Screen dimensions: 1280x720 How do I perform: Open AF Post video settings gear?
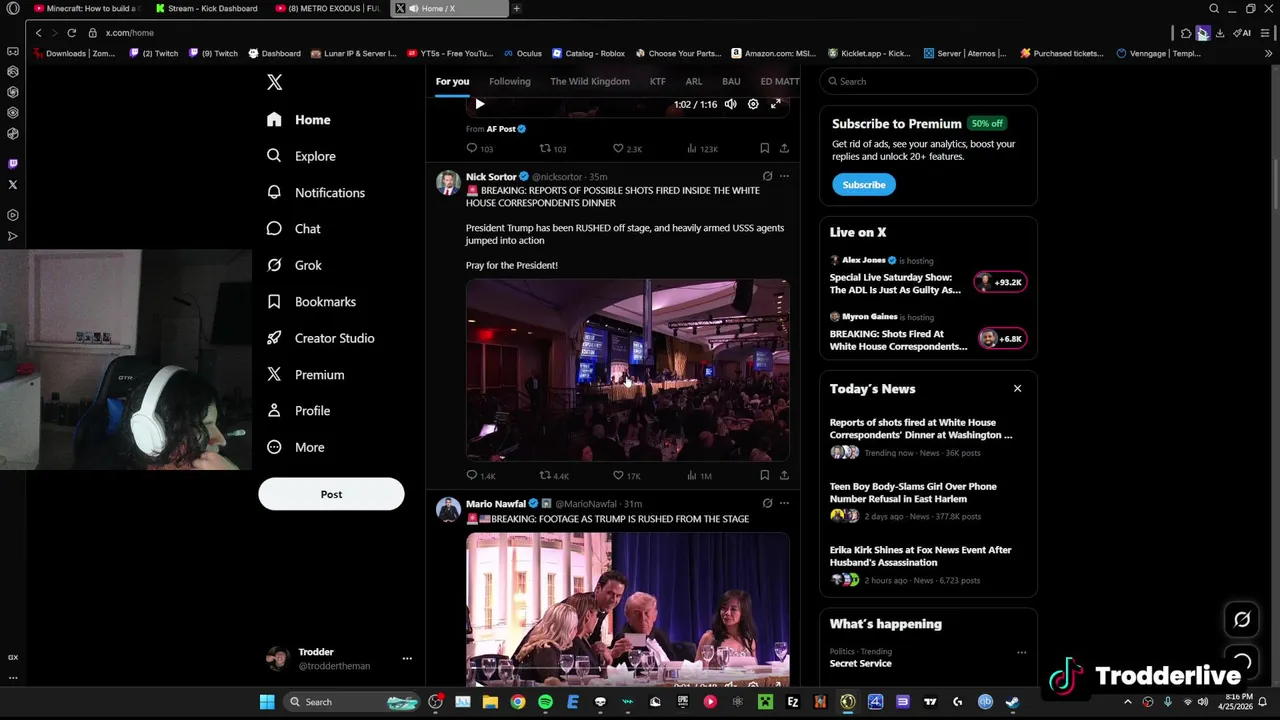pyautogui.click(x=753, y=104)
